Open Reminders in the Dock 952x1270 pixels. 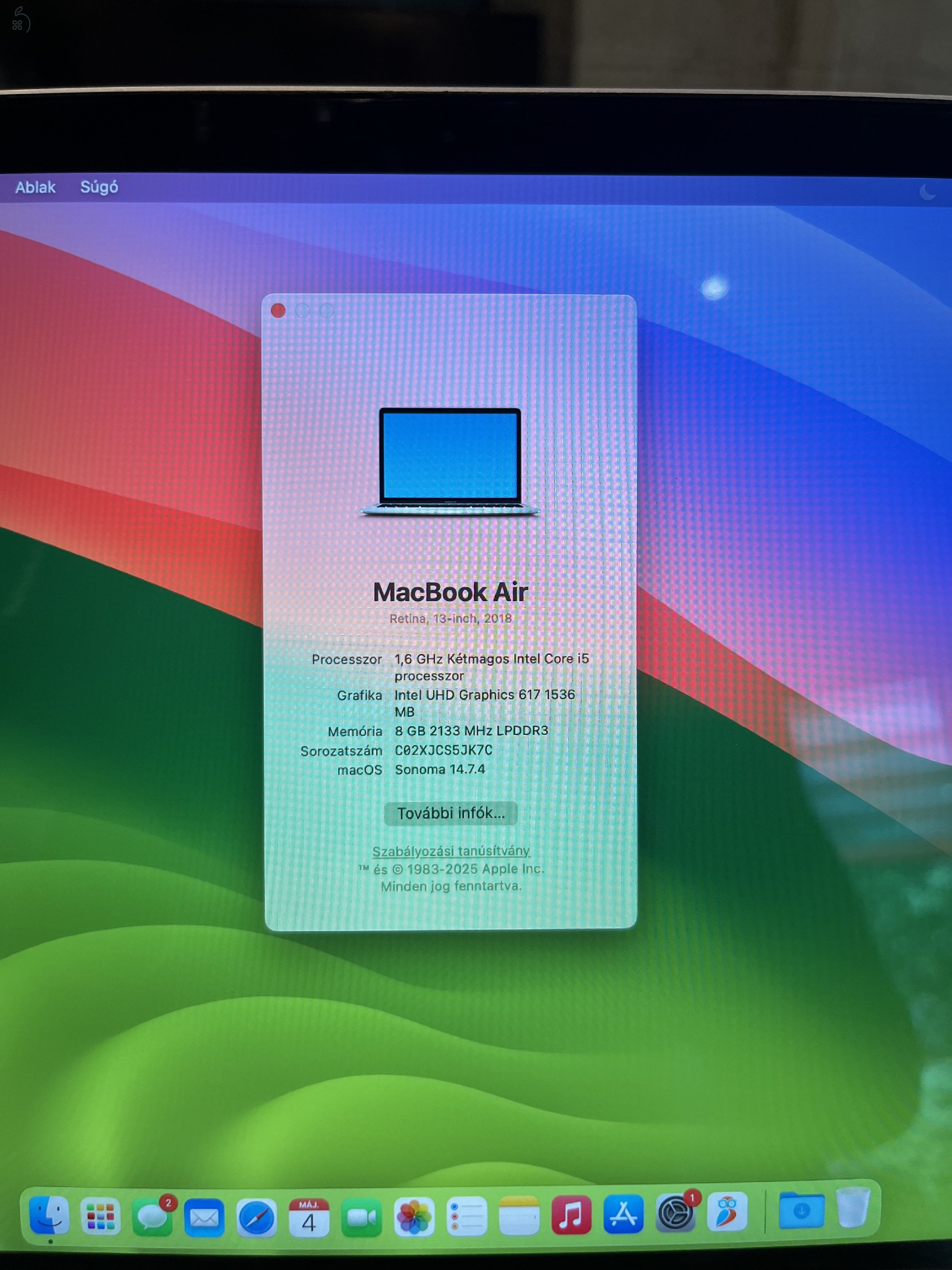[467, 1217]
